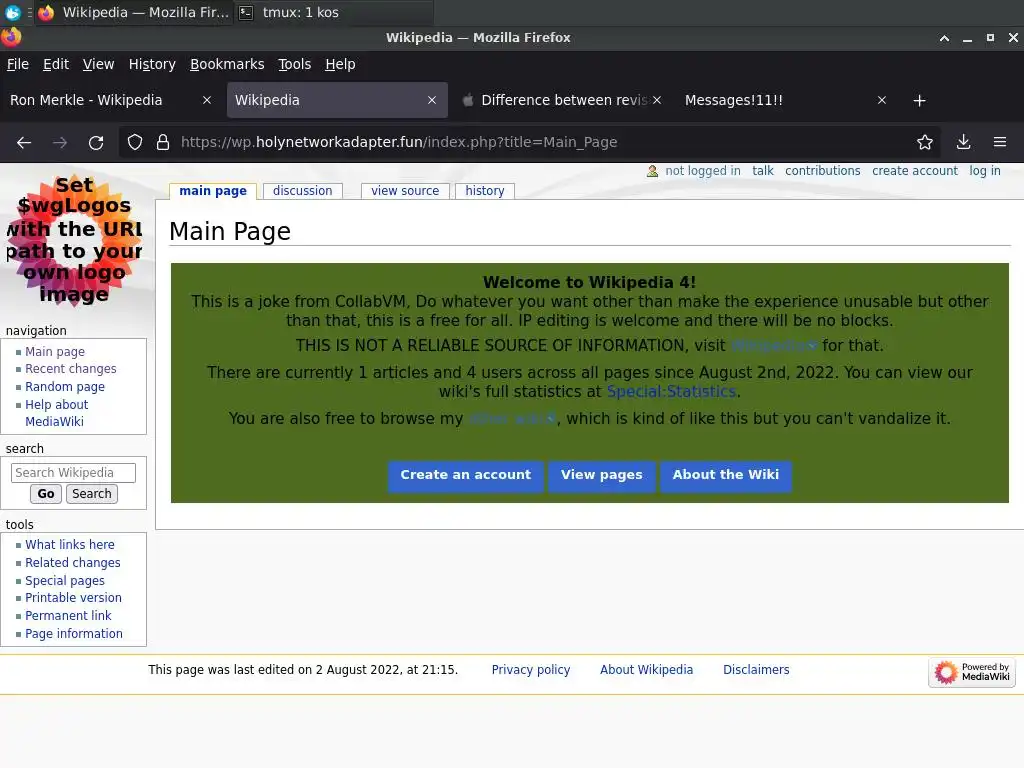The height and width of the screenshot is (768, 1024).
Task: Click the log in link
Action: pyautogui.click(x=985, y=171)
